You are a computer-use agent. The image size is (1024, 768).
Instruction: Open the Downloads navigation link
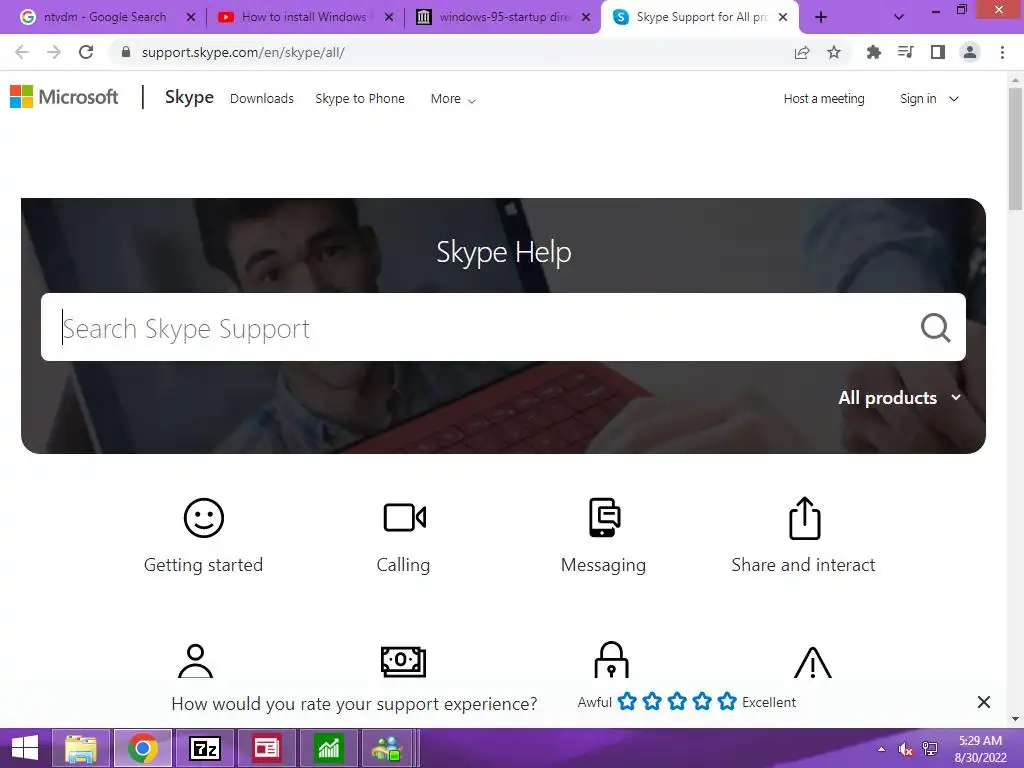(x=262, y=99)
